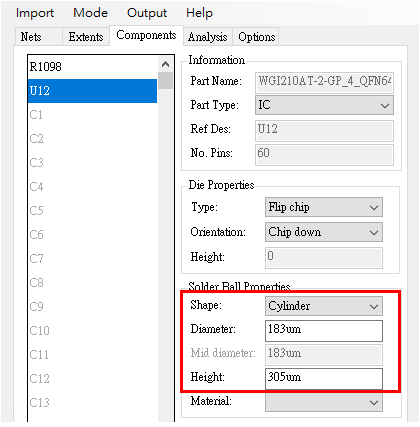
Task: Select the Components tab
Action: [146, 35]
